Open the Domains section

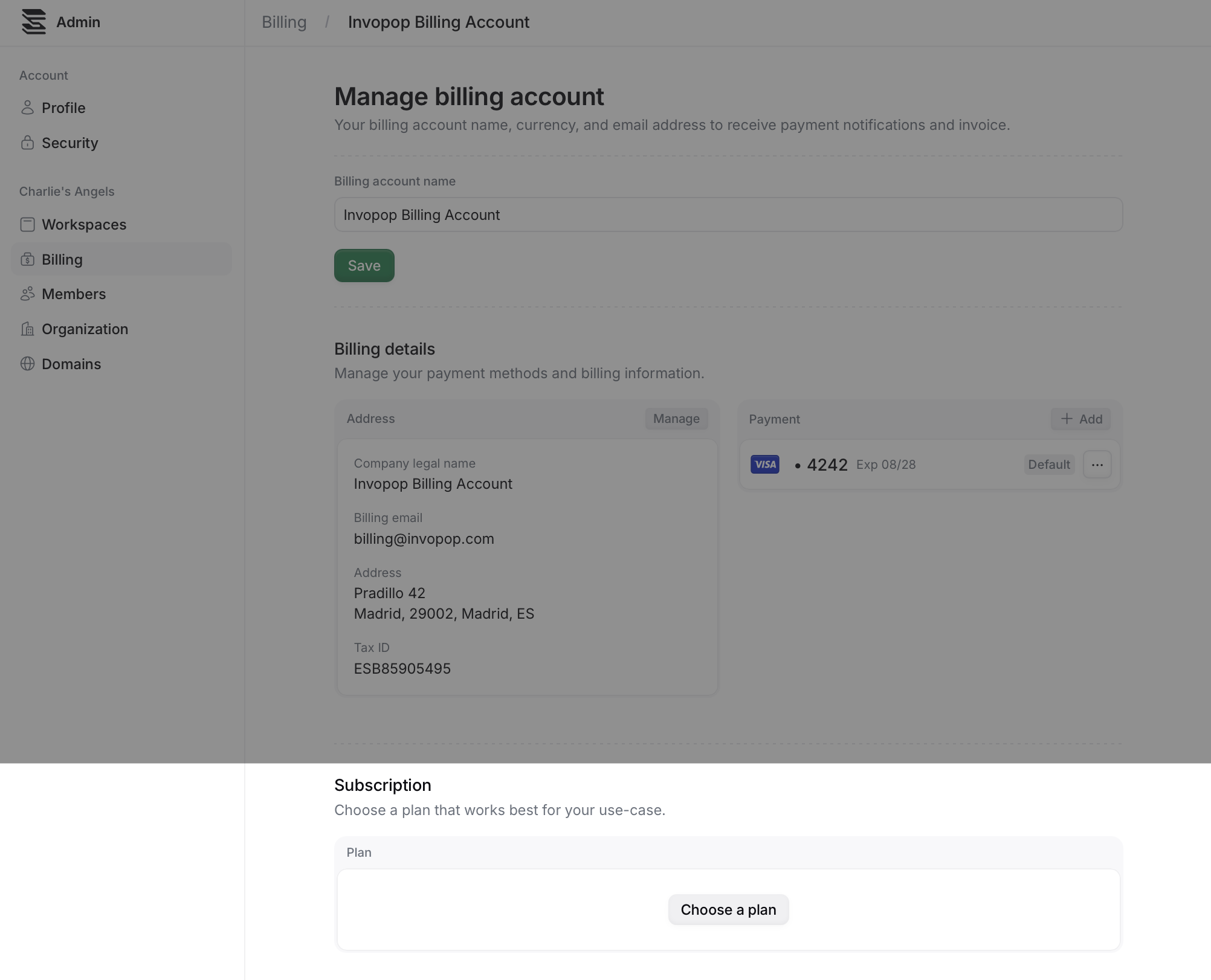click(121, 364)
